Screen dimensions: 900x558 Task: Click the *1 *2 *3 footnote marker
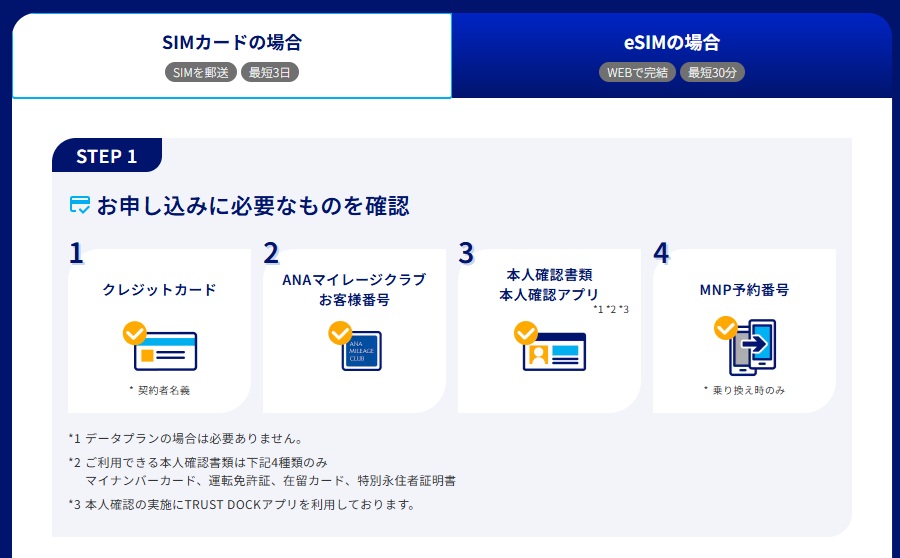[611, 309]
